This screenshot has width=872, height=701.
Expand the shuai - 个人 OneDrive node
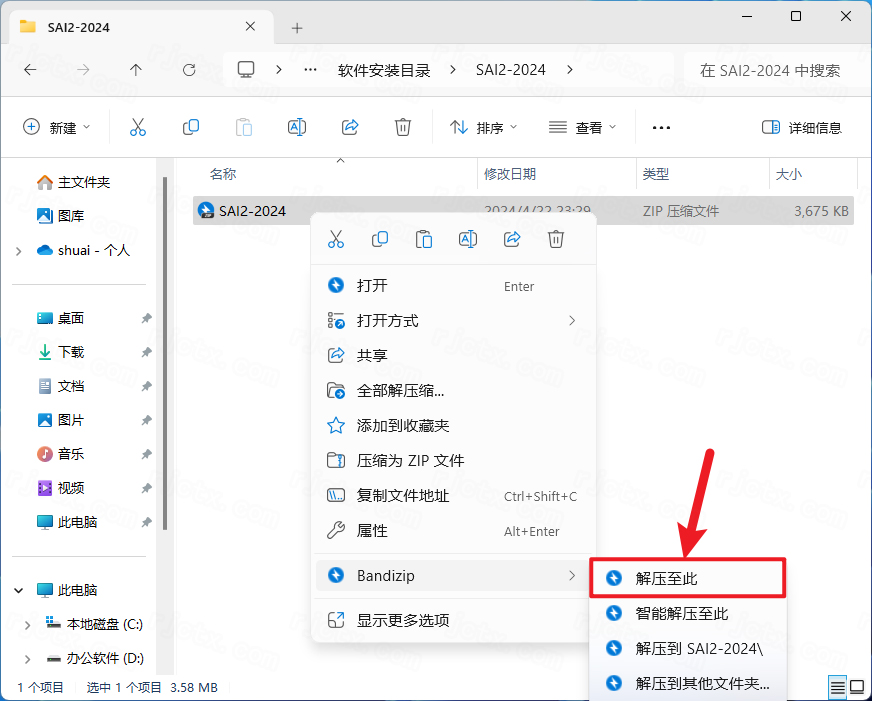pos(19,251)
